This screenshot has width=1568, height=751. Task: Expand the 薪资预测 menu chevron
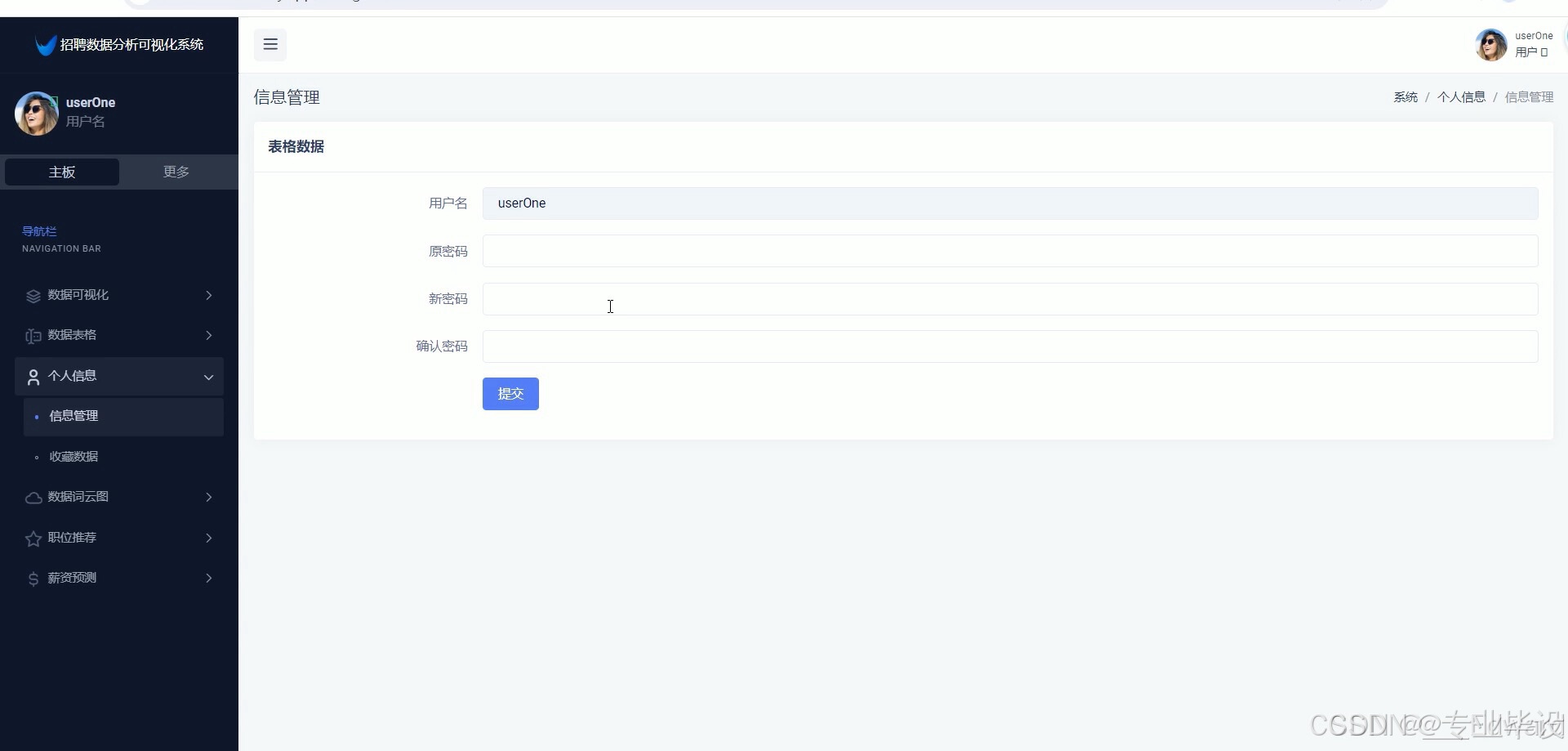click(209, 578)
